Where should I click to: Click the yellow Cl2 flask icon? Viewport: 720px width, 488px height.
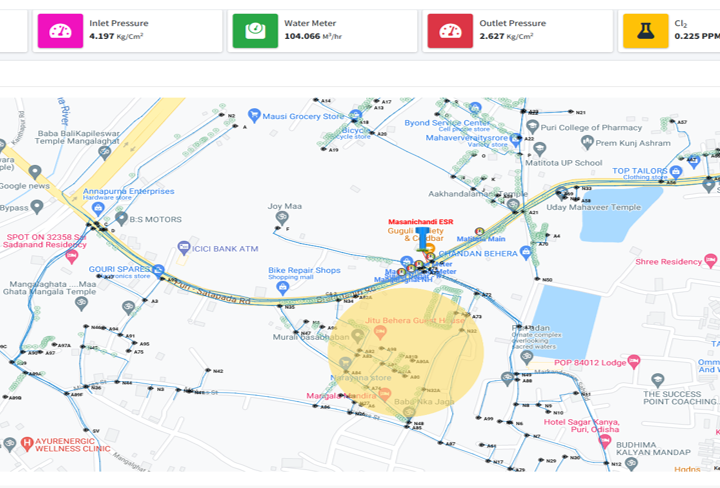645,31
